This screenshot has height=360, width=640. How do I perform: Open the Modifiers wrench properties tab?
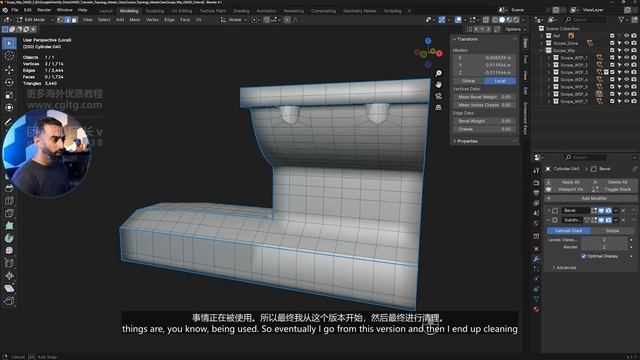point(536,259)
